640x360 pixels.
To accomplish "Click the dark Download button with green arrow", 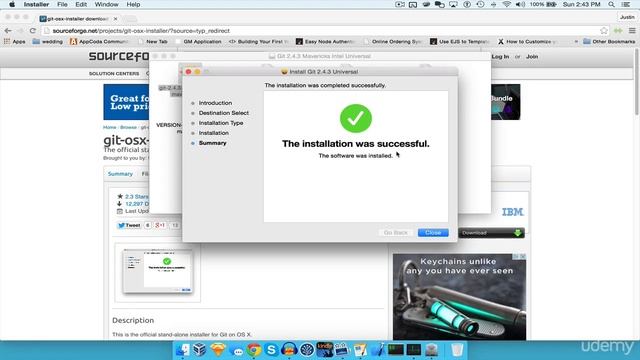I will point(491,233).
